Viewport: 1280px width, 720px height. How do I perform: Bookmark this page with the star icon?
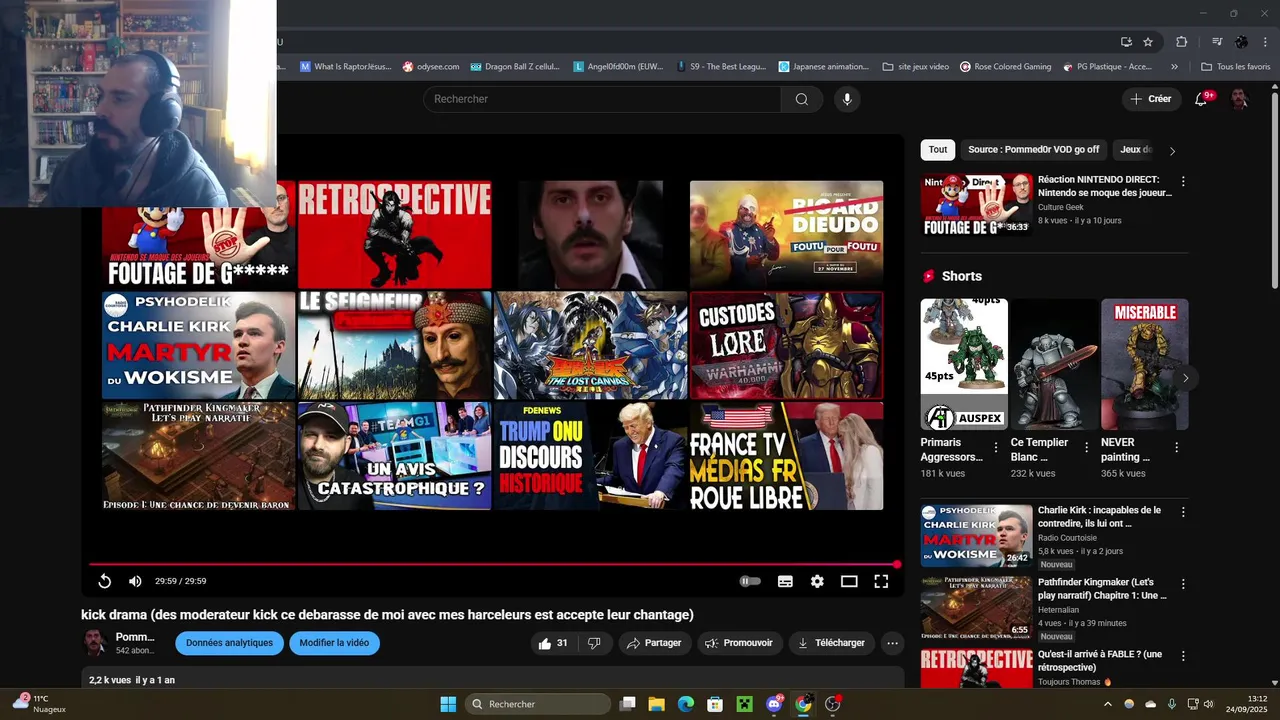[x=1148, y=42]
